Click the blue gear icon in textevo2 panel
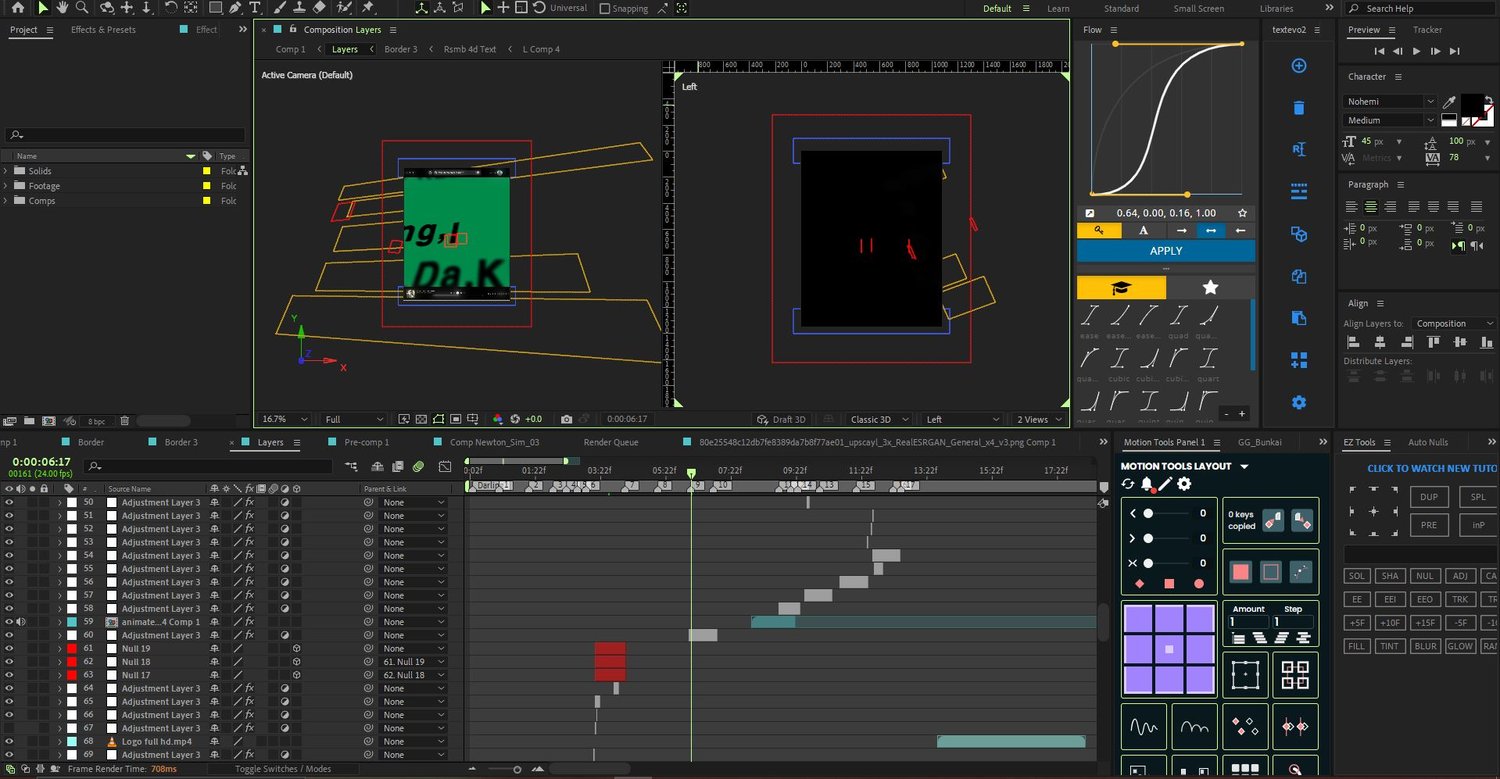 pos(1299,402)
